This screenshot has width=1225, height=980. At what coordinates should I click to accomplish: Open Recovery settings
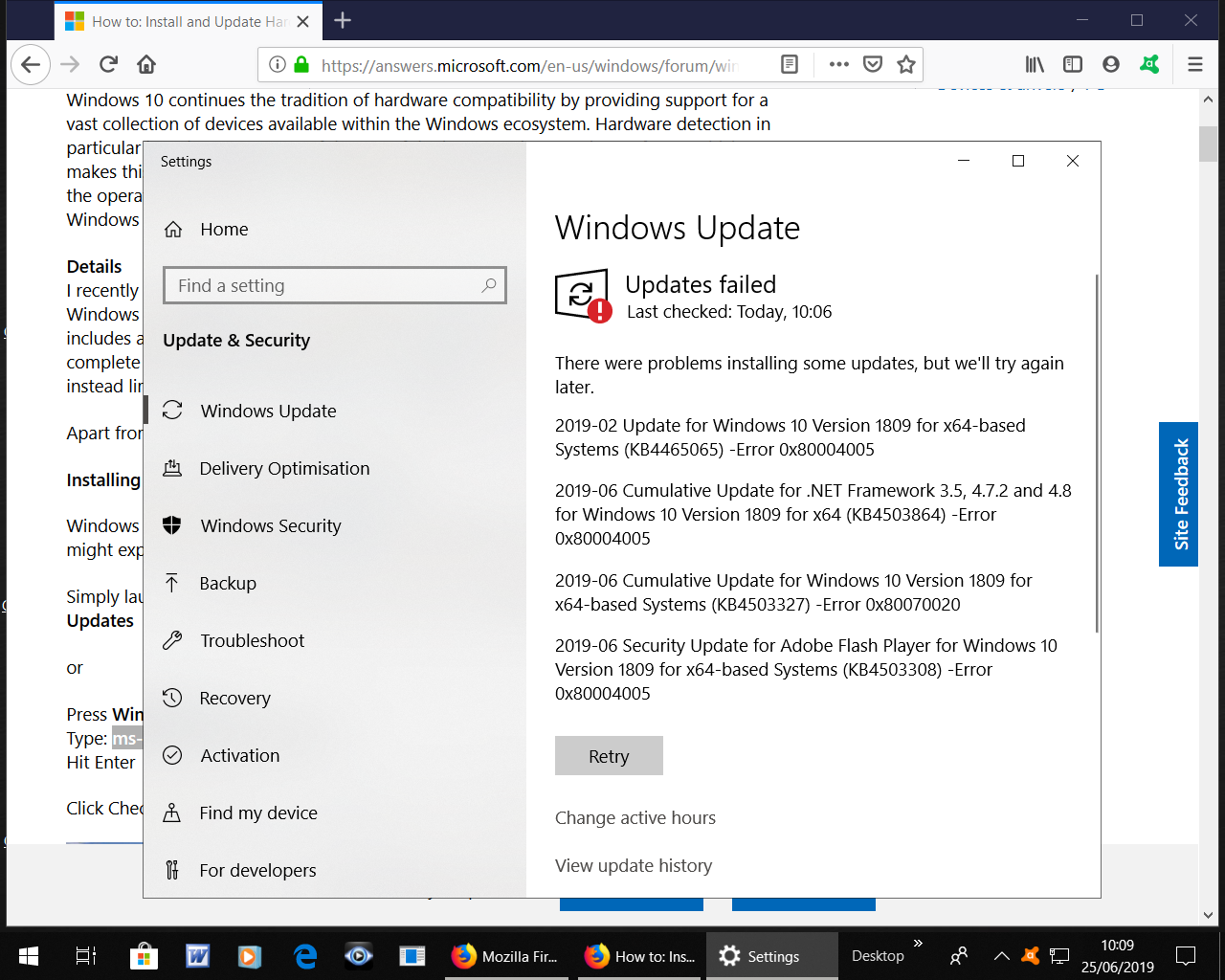coord(335,698)
